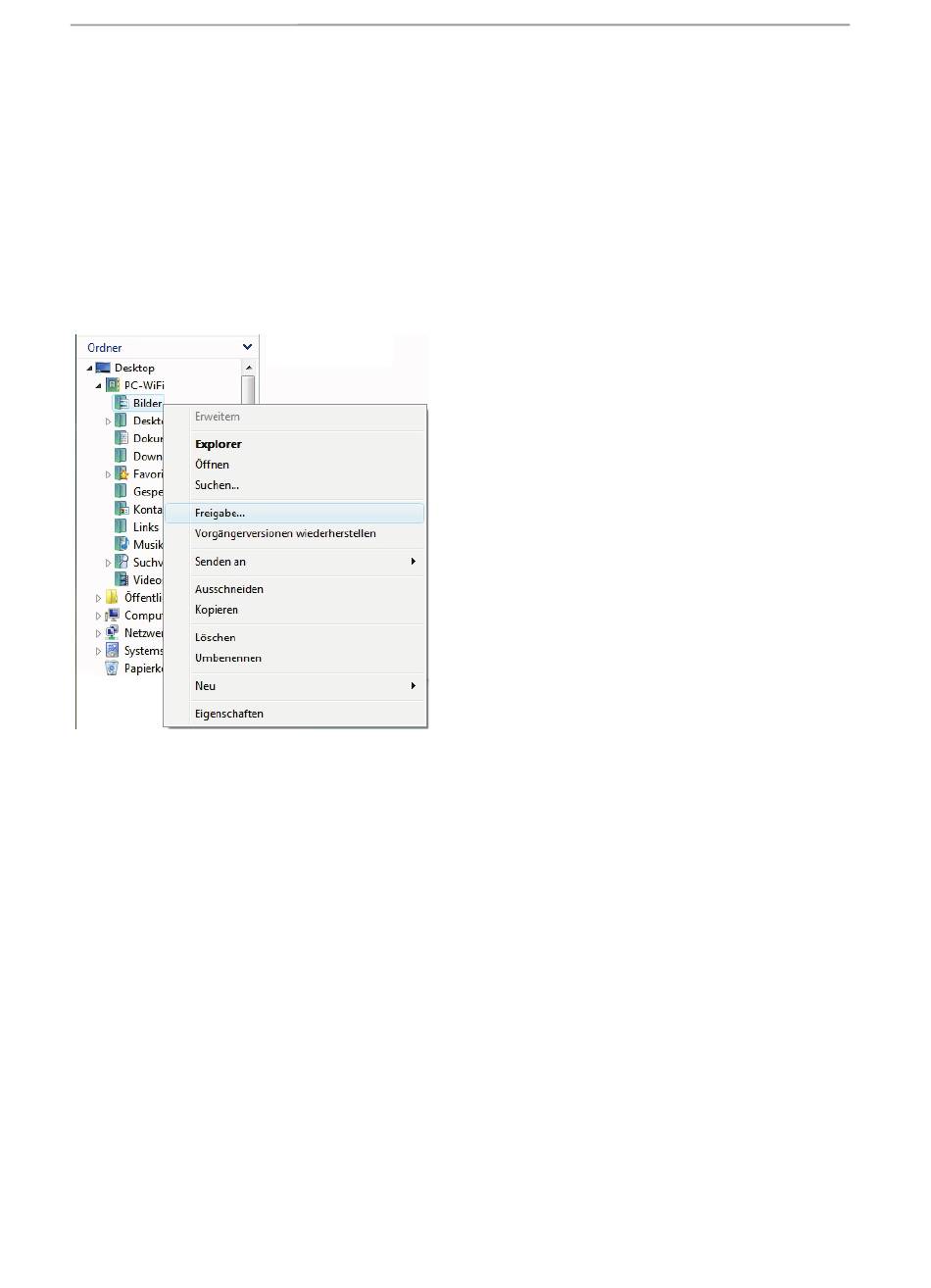
Task: Click the Links folder icon
Action: (122, 526)
